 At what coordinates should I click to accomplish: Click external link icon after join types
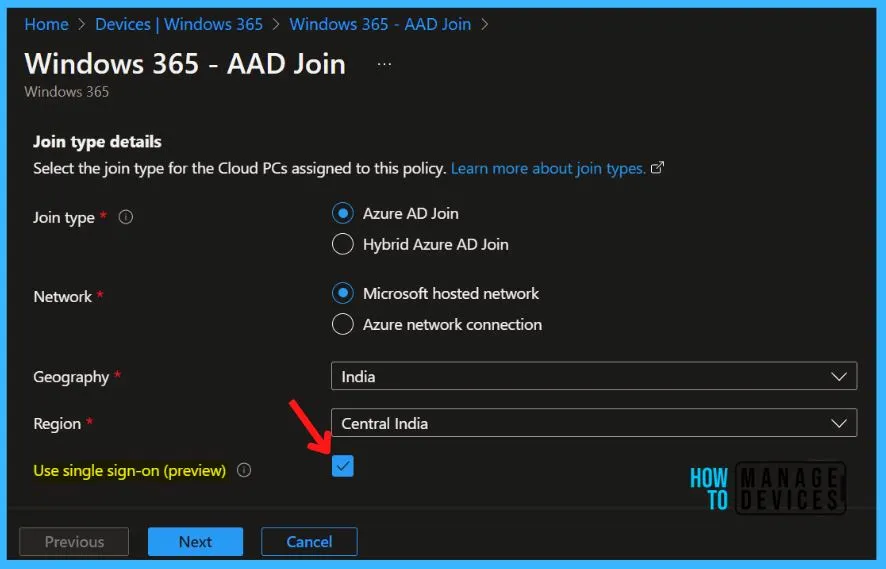tap(657, 168)
